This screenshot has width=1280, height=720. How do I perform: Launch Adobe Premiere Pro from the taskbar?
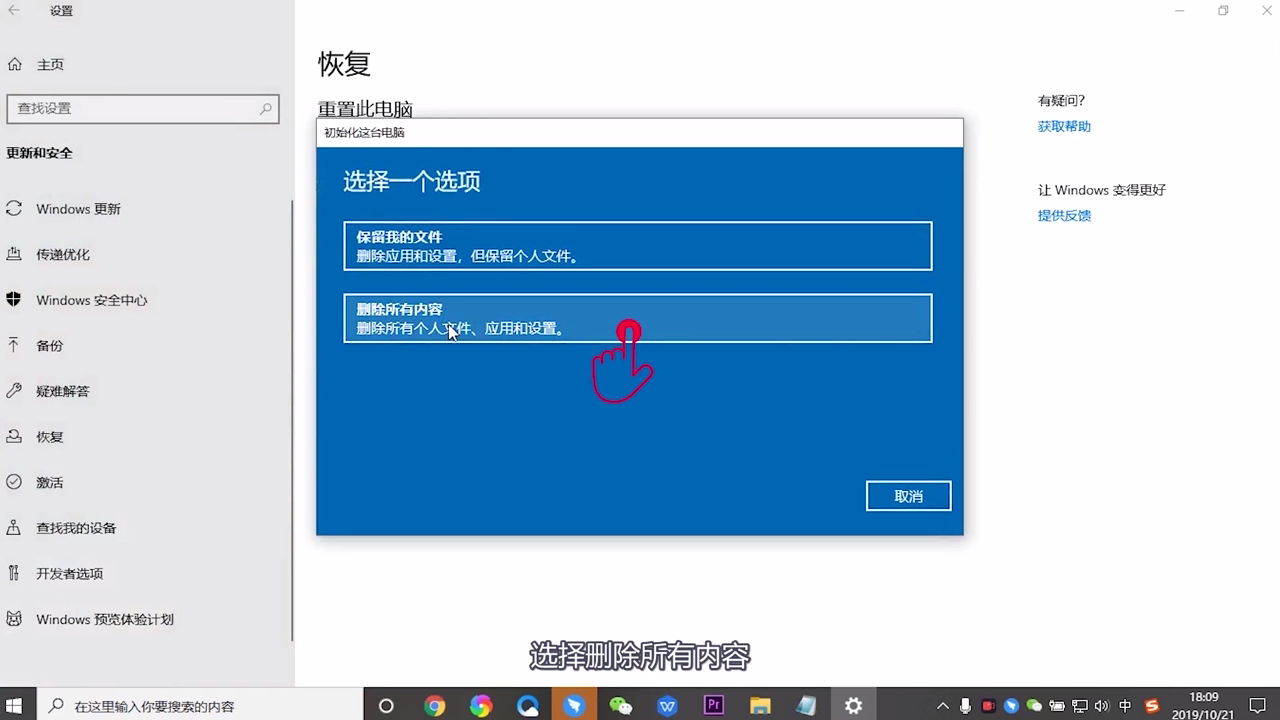point(714,704)
